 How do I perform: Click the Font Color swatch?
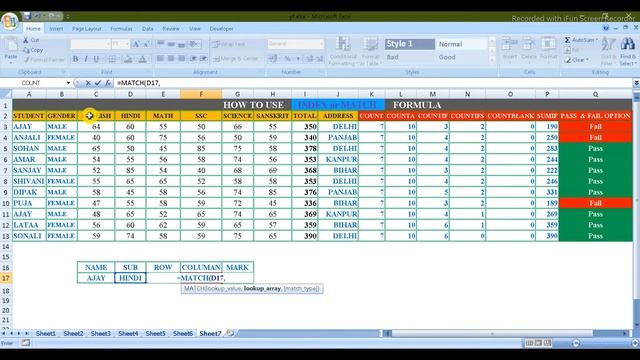143,59
